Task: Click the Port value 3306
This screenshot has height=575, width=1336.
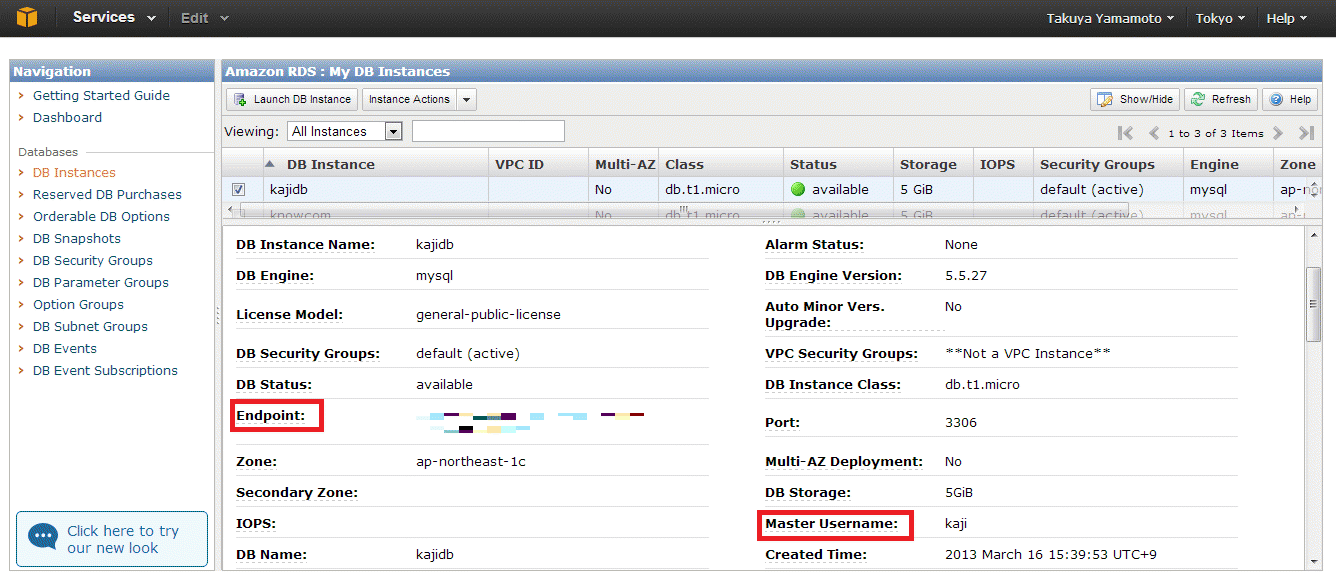Action: 961,423
